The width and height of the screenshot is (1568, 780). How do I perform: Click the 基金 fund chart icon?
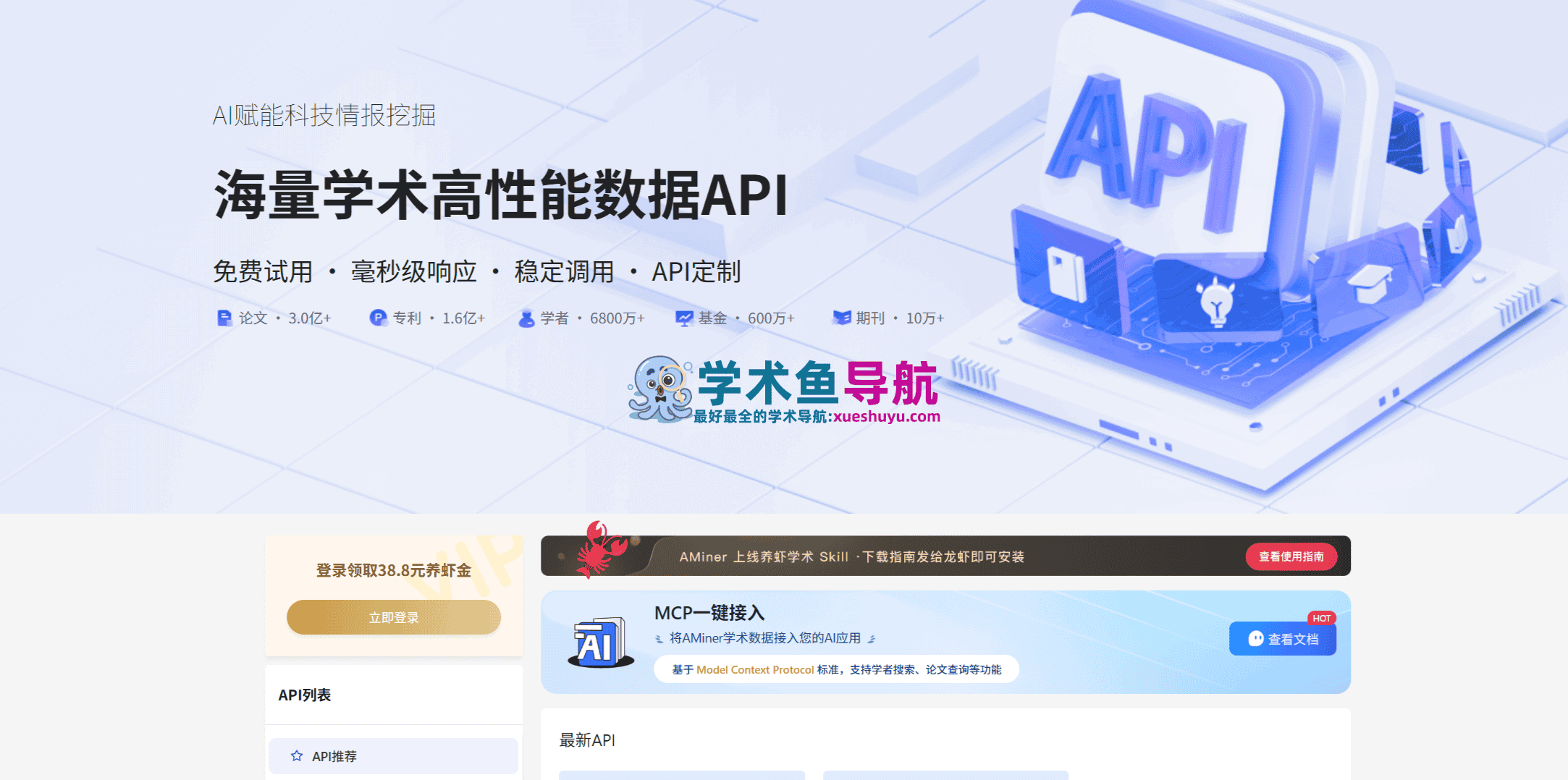point(684,318)
